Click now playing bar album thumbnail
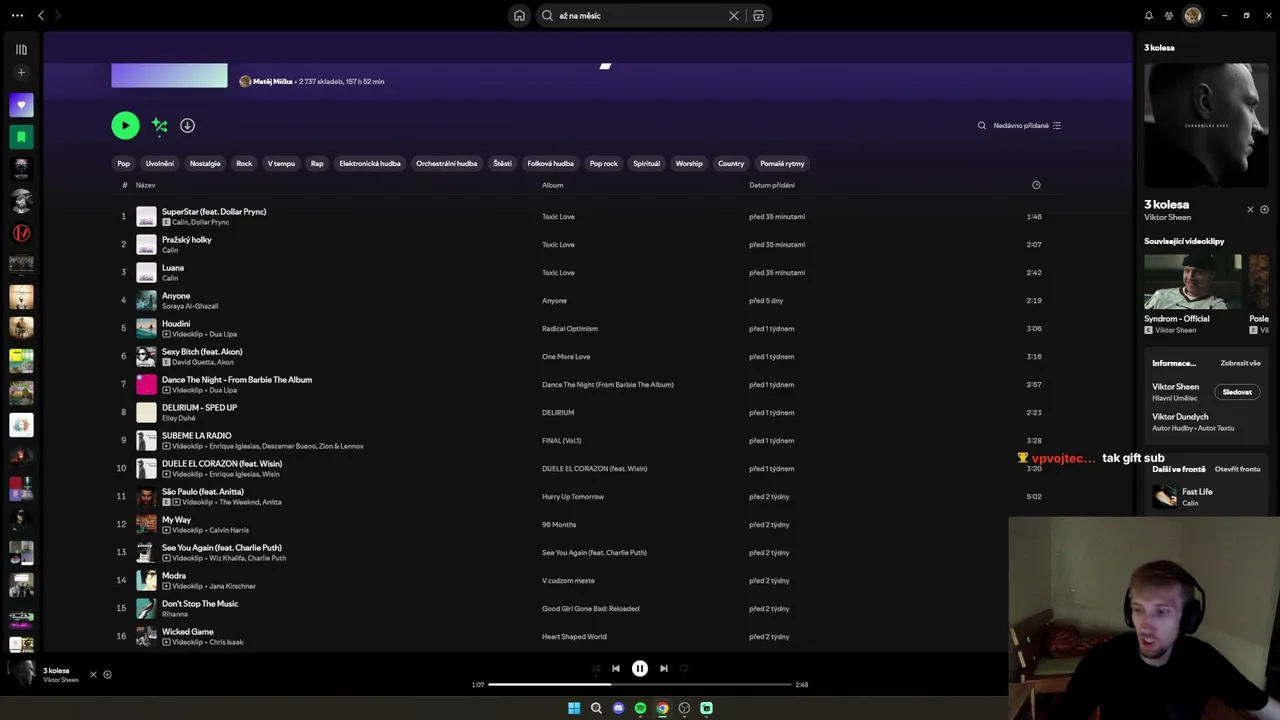 (x=21, y=674)
